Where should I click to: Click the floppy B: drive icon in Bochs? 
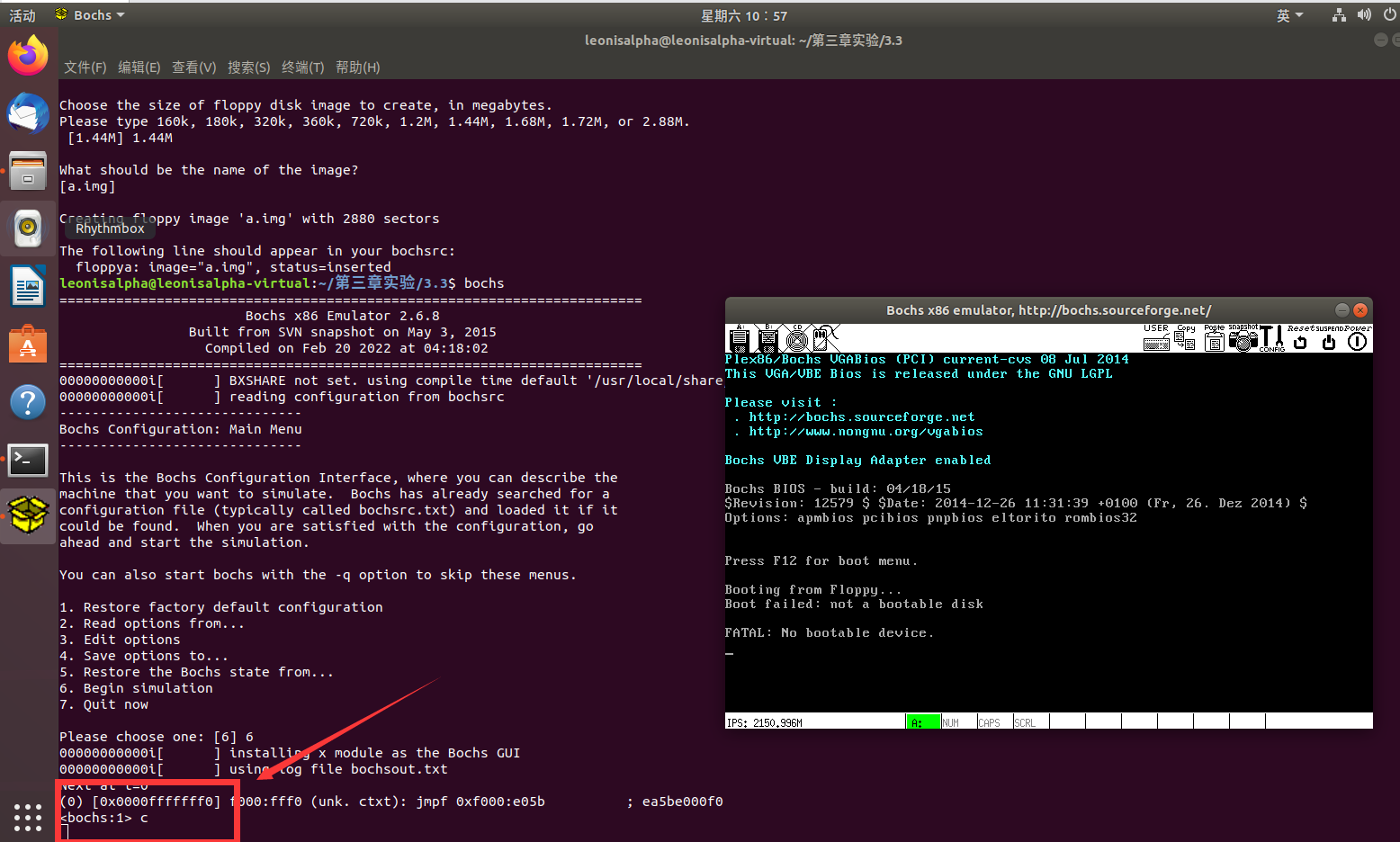[x=768, y=339]
